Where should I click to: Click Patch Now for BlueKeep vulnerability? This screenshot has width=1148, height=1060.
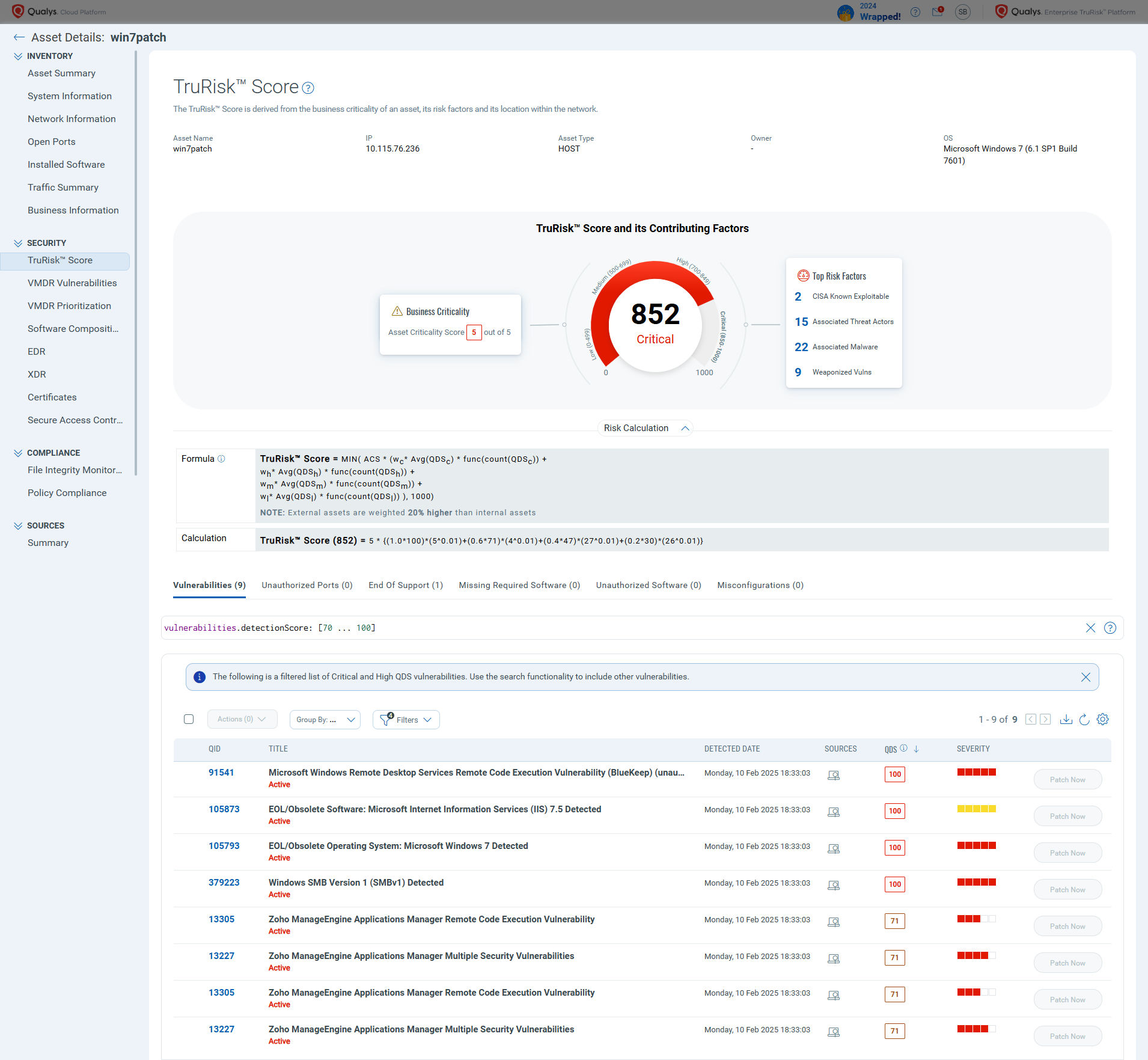pos(1067,780)
